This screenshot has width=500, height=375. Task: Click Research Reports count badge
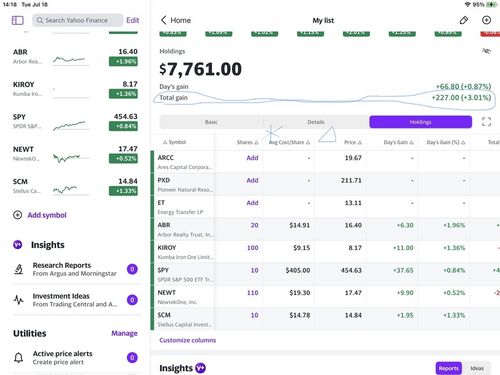click(x=132, y=269)
